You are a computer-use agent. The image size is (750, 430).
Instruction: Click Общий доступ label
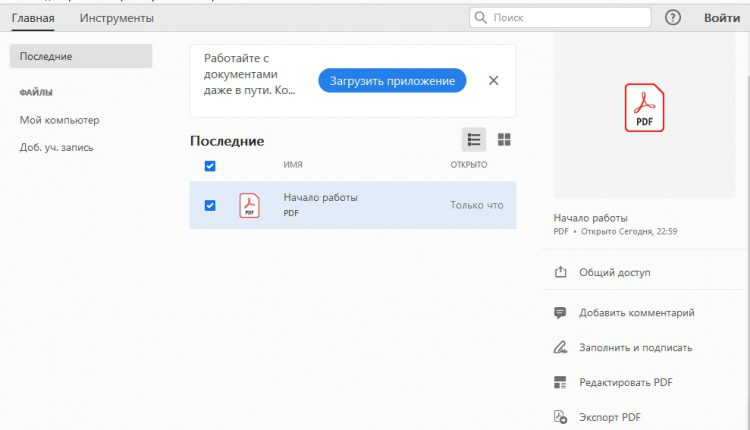coord(615,272)
